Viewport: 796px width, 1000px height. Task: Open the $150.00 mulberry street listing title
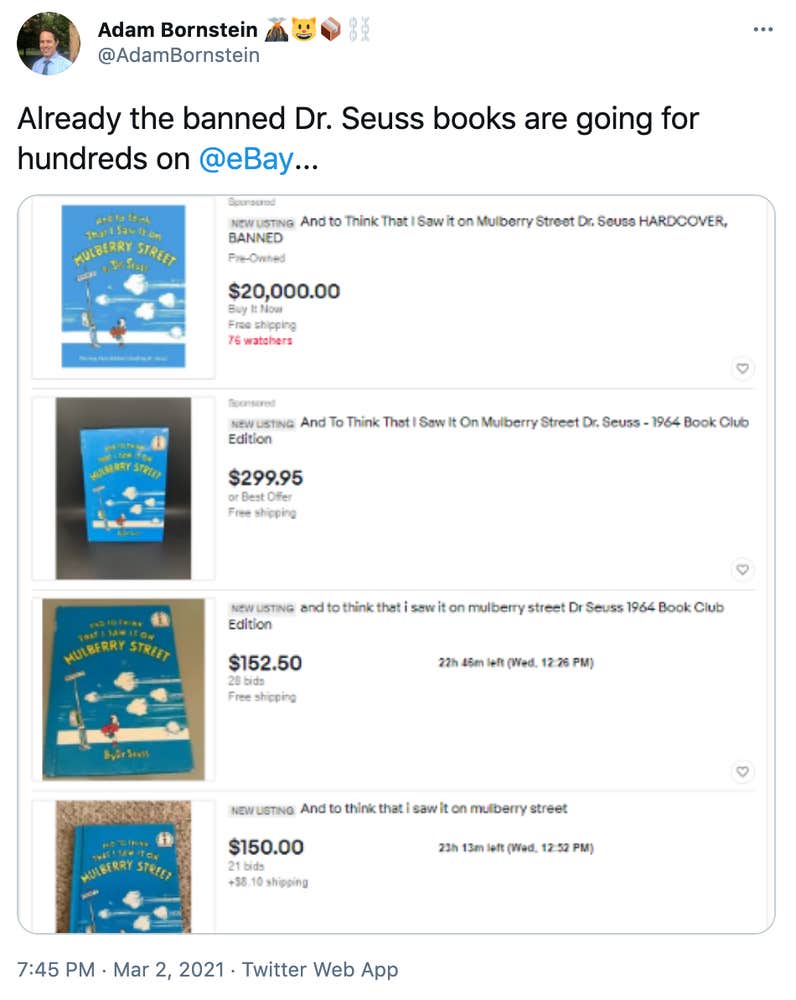433,808
